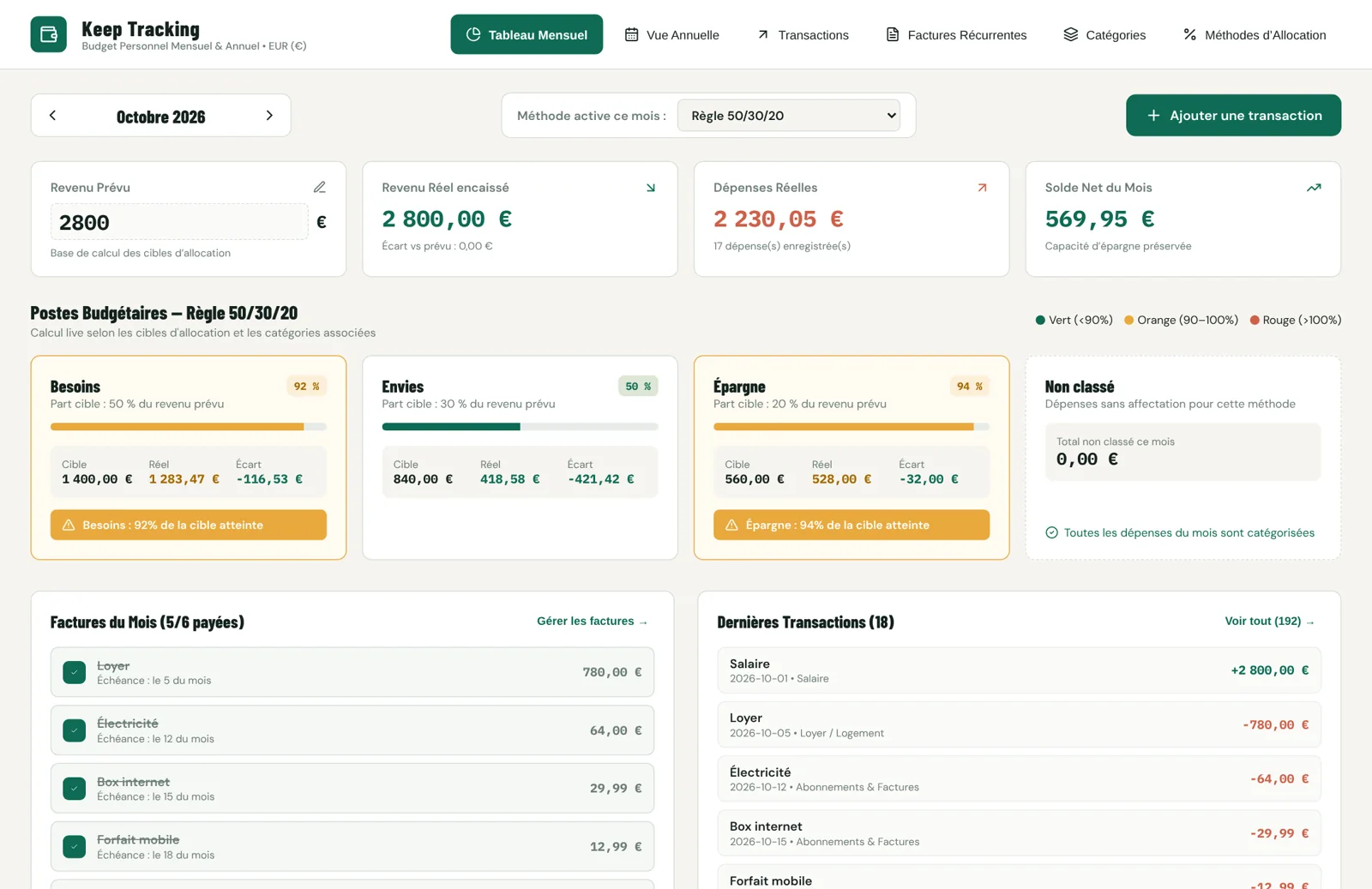
Task: Go to the Factures Récurrentes tab
Action: pyautogui.click(x=956, y=34)
